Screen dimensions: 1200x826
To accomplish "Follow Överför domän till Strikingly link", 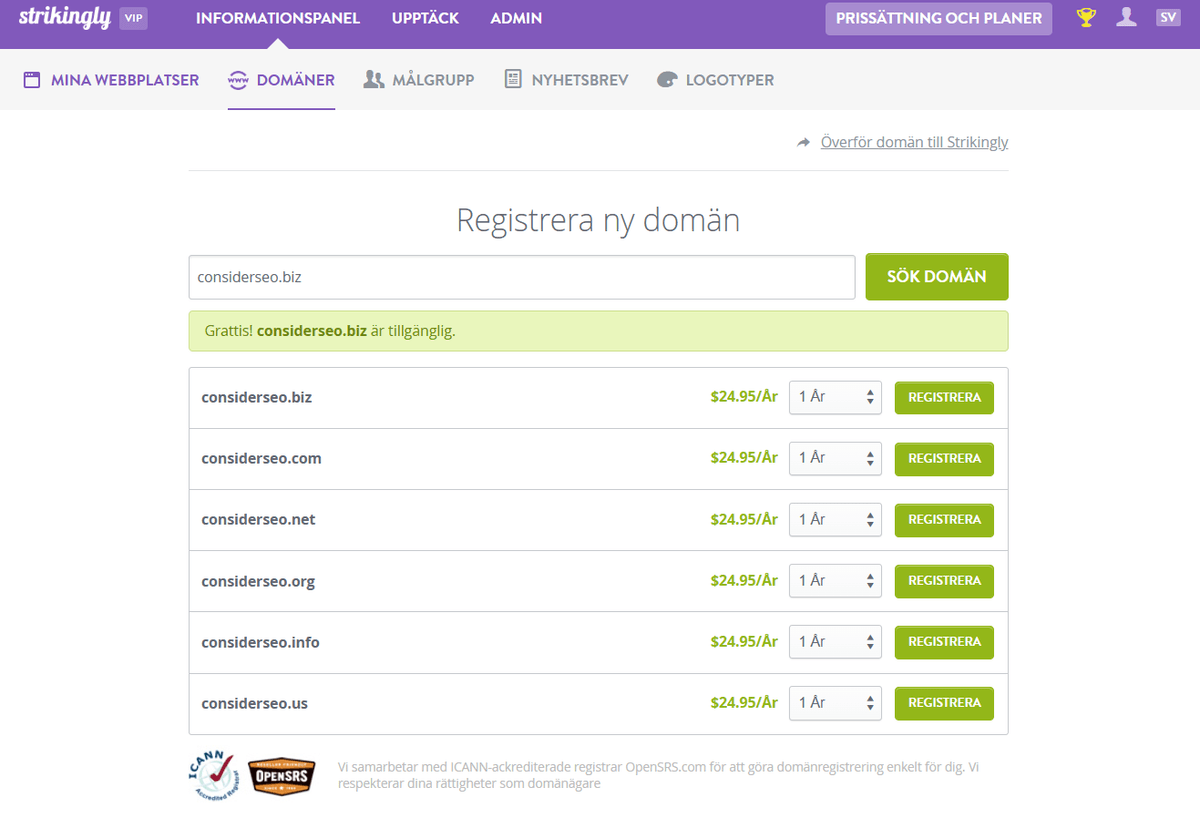I will tap(914, 142).
